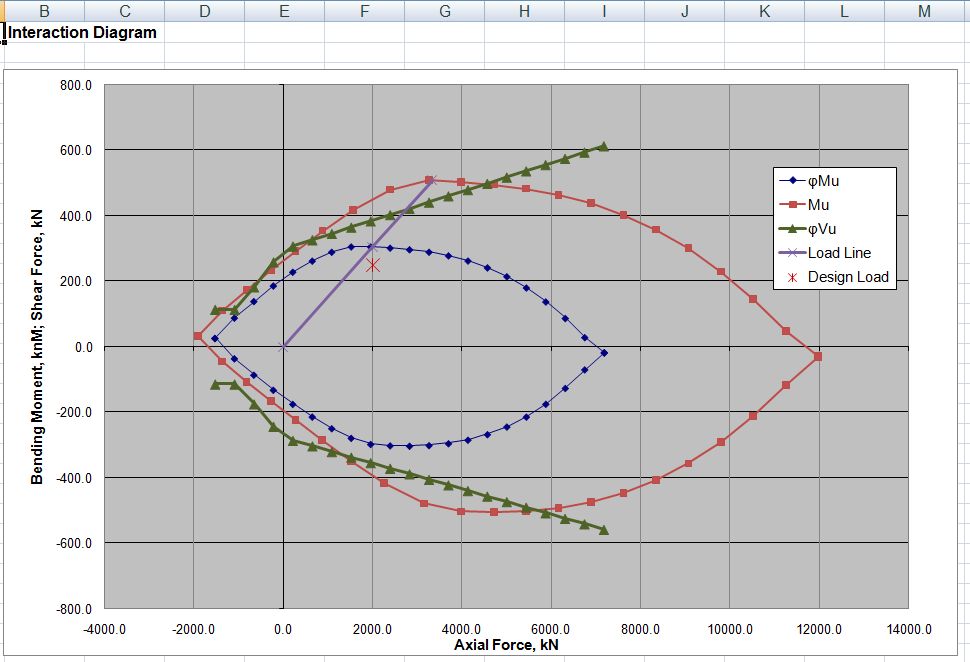This screenshot has height=662, width=970.
Task: Click the -4000.0 horizontal axis label
Action: [x=105, y=629]
